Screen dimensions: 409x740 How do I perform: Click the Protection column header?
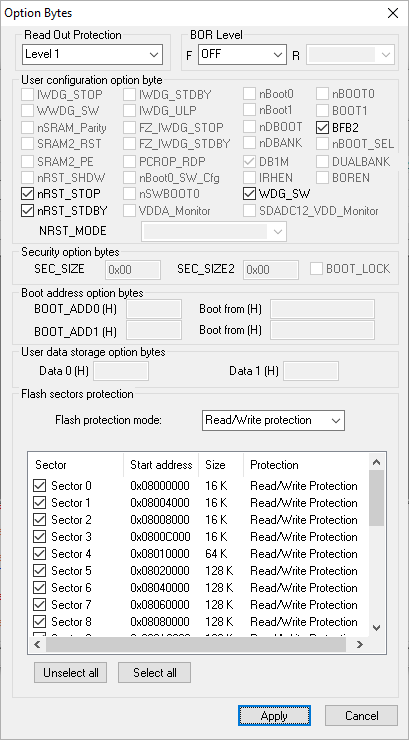pyautogui.click(x=306, y=465)
